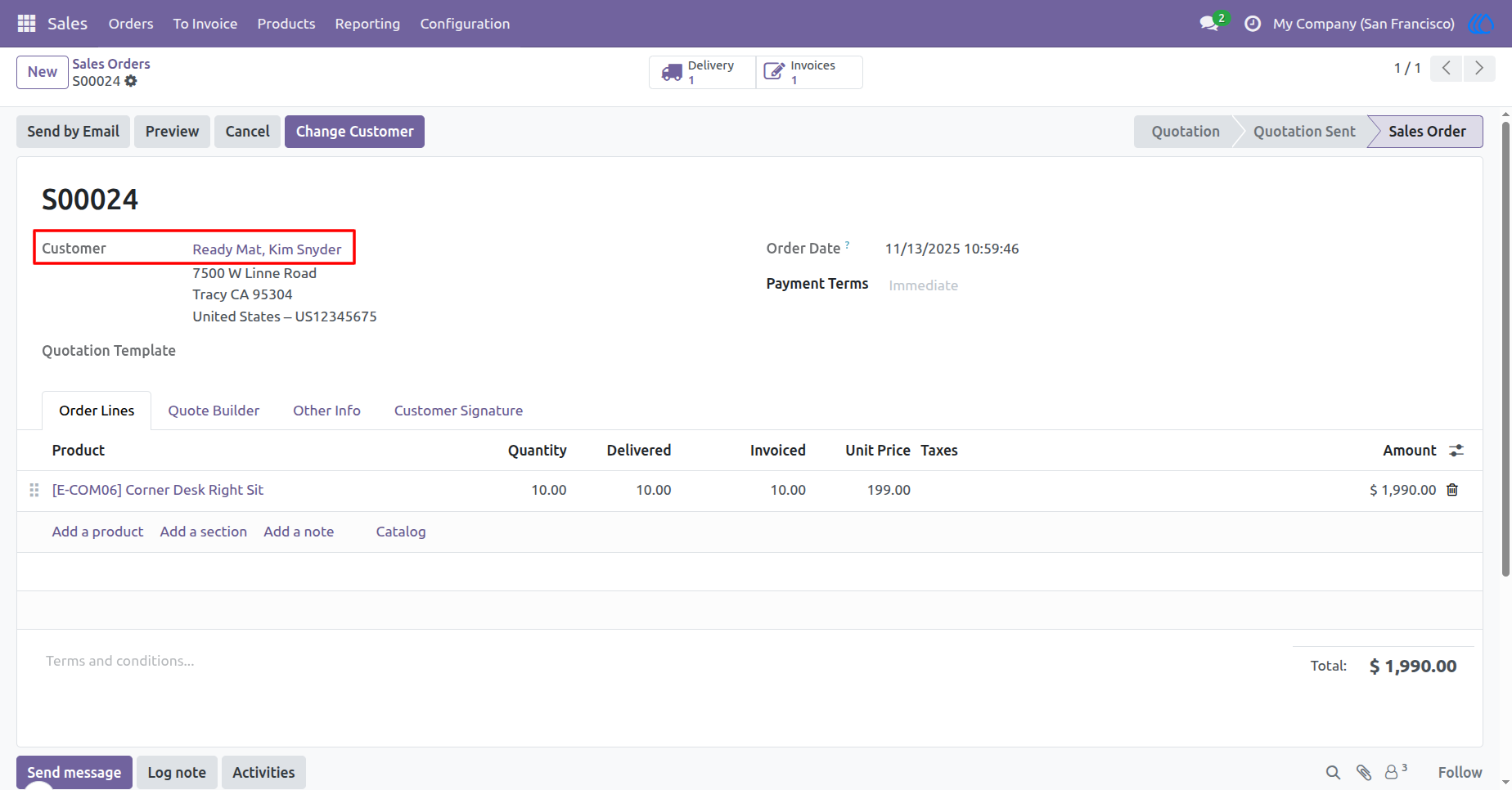Click Add a product link
Image resolution: width=1512 pixels, height=790 pixels.
[x=97, y=532]
